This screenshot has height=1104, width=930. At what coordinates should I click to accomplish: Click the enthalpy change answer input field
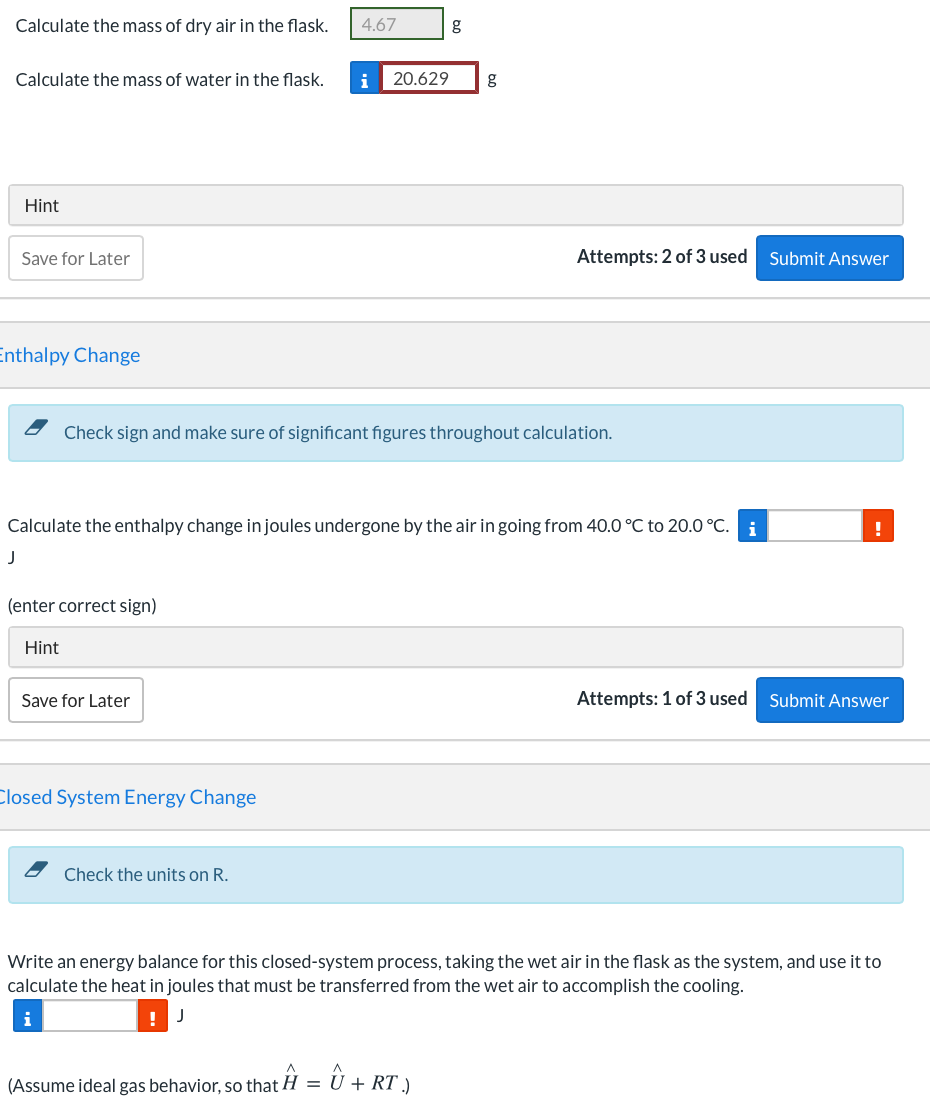click(x=815, y=526)
